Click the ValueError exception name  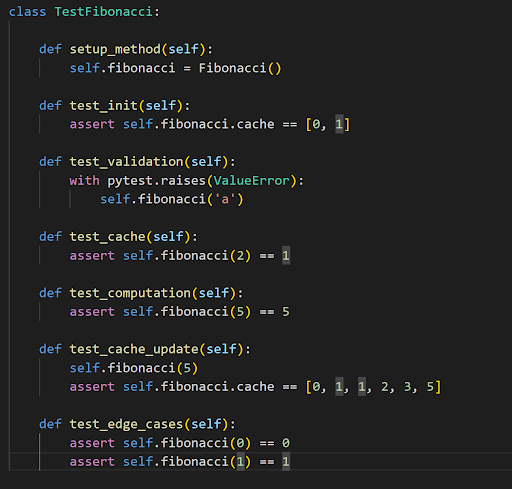(251, 181)
